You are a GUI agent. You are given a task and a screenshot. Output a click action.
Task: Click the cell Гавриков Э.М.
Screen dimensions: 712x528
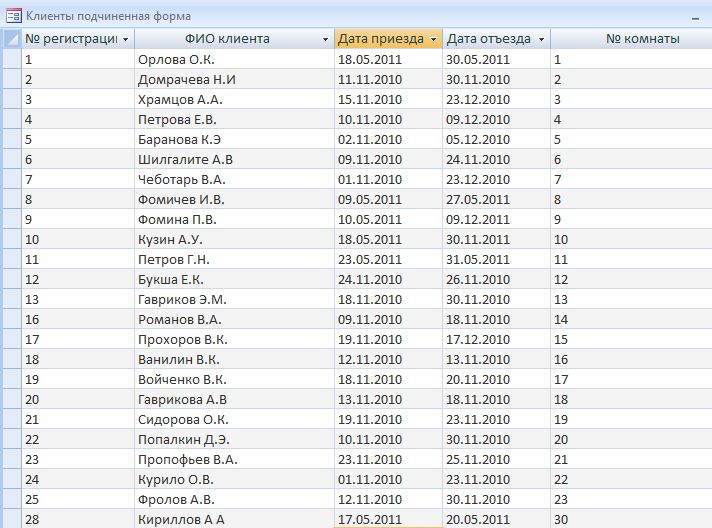click(x=234, y=299)
